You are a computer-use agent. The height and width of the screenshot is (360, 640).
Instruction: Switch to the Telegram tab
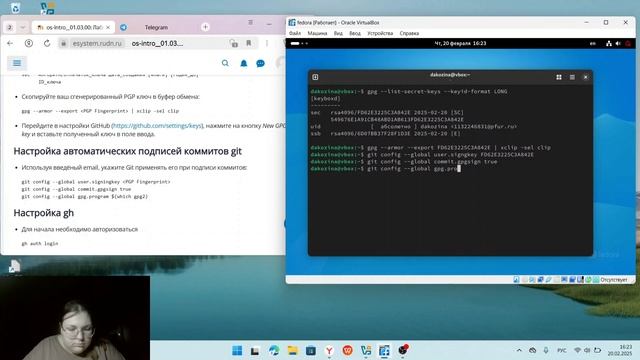pyautogui.click(x=156, y=27)
